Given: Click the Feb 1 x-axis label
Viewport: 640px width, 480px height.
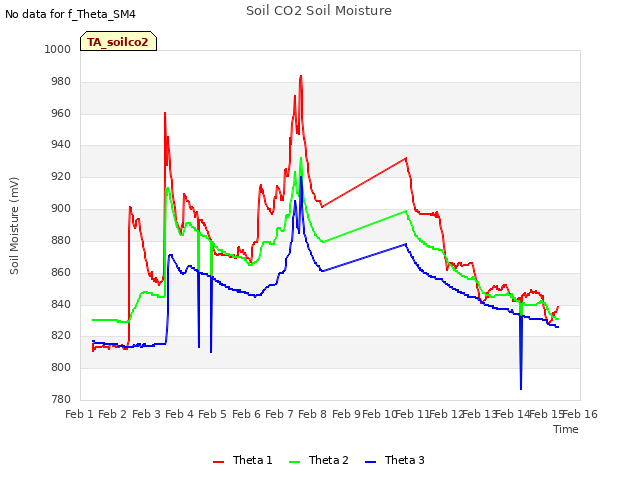Looking at the screenshot, I should [x=79, y=414].
